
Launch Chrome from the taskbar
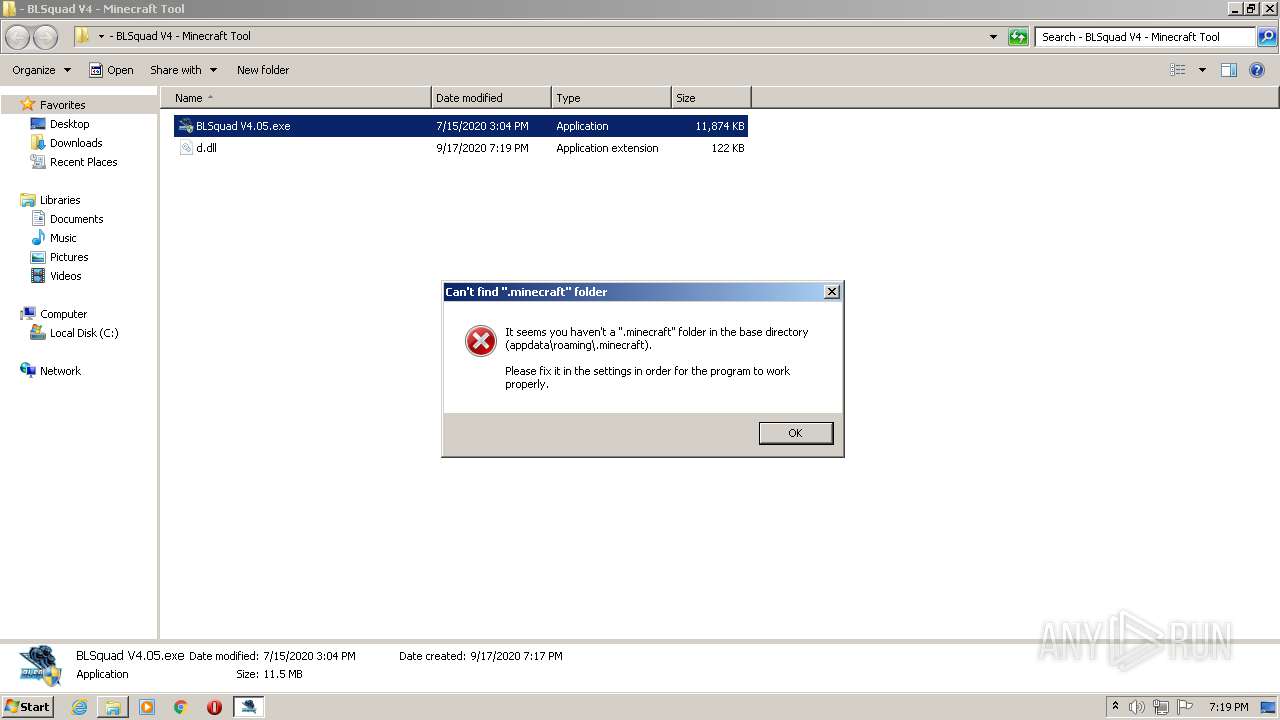(181, 707)
